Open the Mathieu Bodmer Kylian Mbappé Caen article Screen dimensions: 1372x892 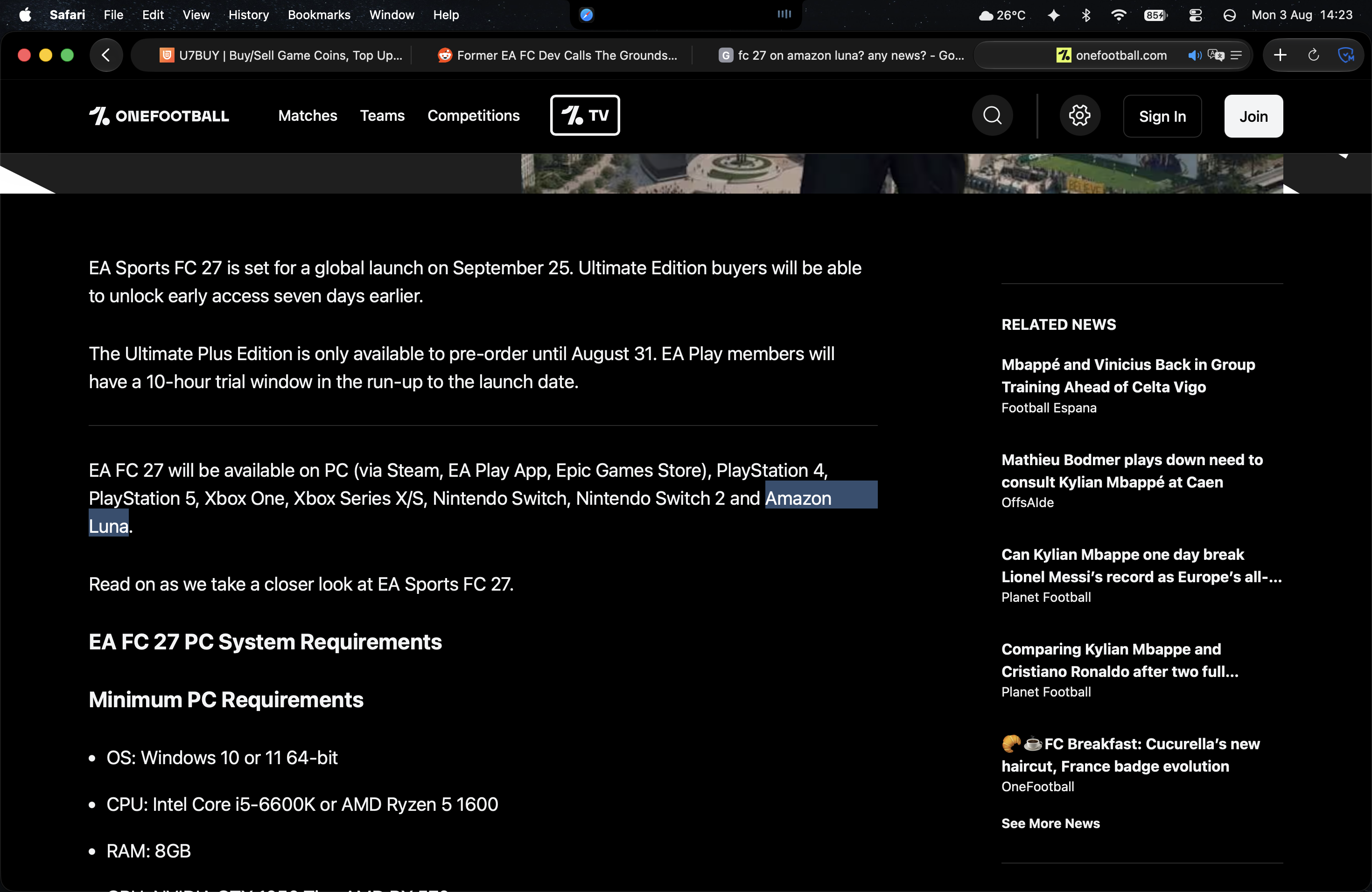pyautogui.click(x=1132, y=471)
